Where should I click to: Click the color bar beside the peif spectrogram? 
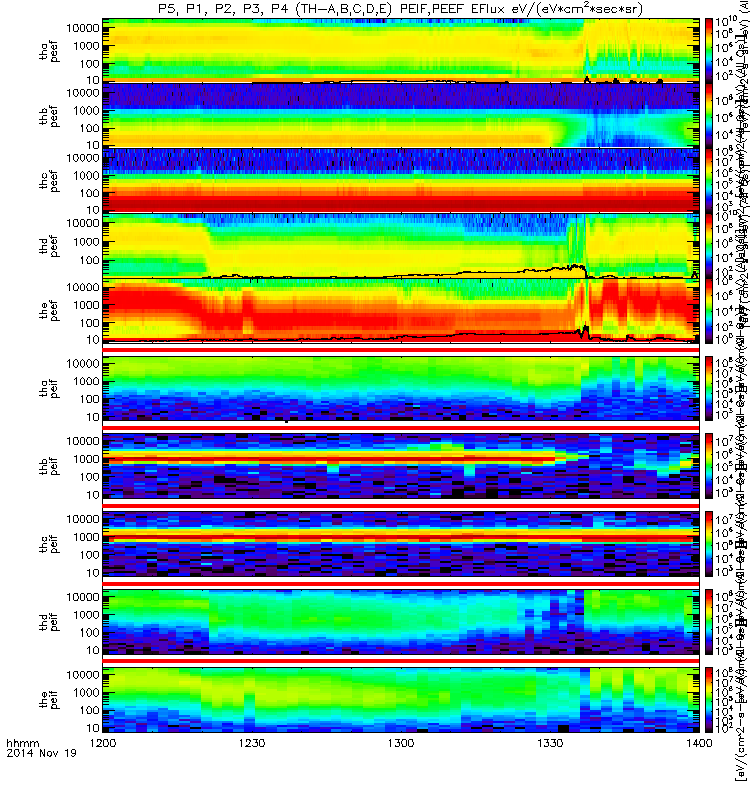(709, 699)
